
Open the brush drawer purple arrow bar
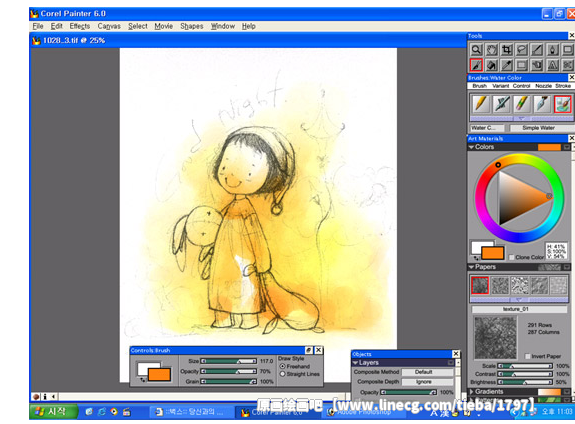521,118
